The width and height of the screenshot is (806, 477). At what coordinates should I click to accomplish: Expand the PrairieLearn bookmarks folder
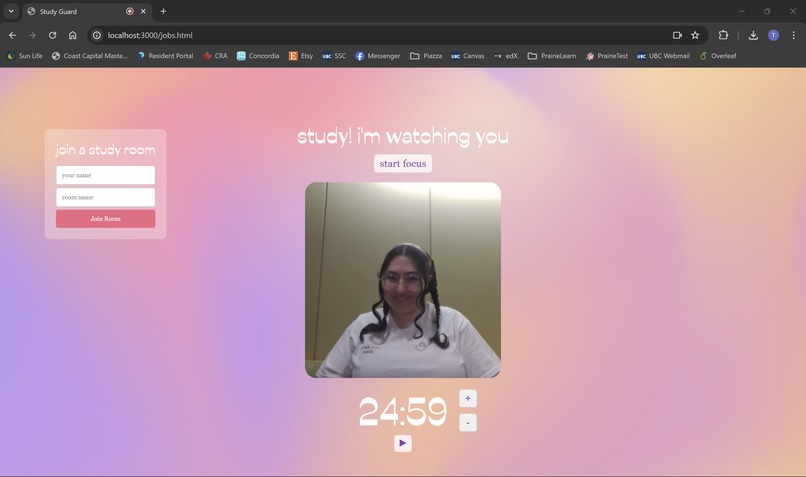[x=552, y=56]
